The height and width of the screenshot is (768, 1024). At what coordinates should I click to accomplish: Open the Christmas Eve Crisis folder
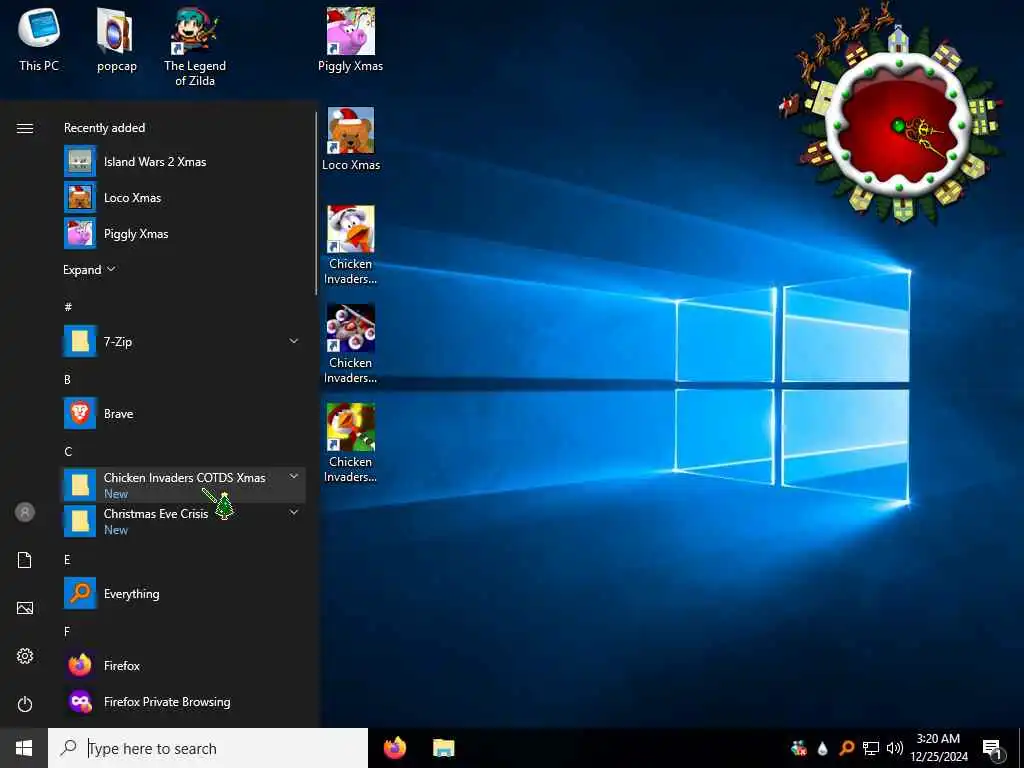(184, 521)
